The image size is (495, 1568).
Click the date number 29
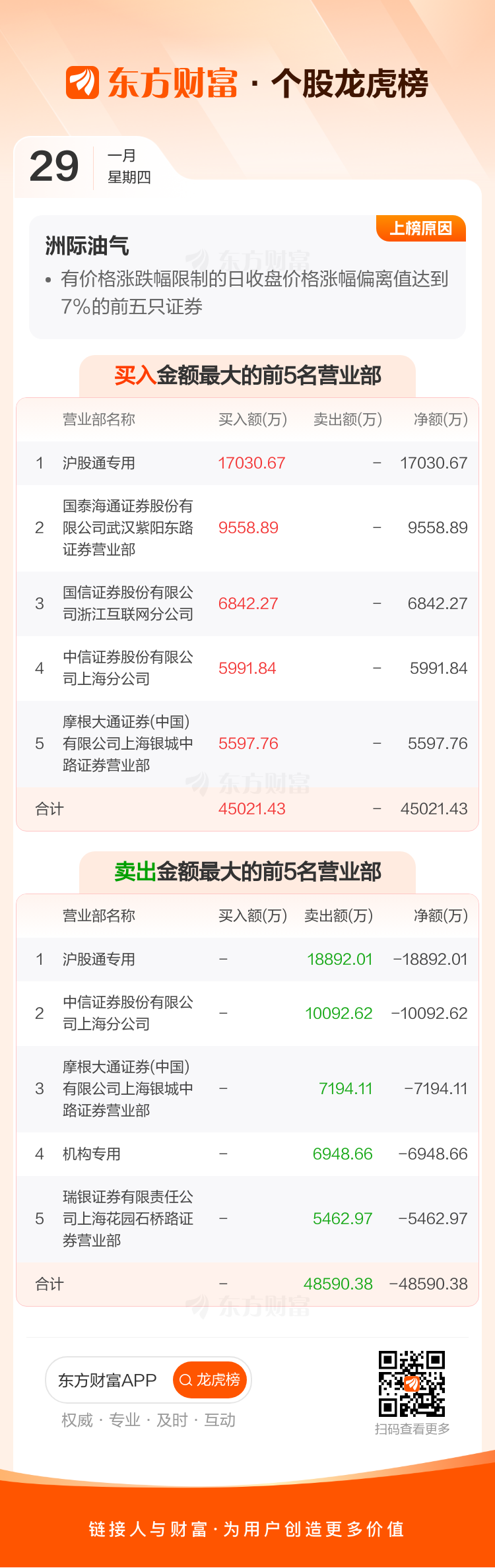[54, 166]
